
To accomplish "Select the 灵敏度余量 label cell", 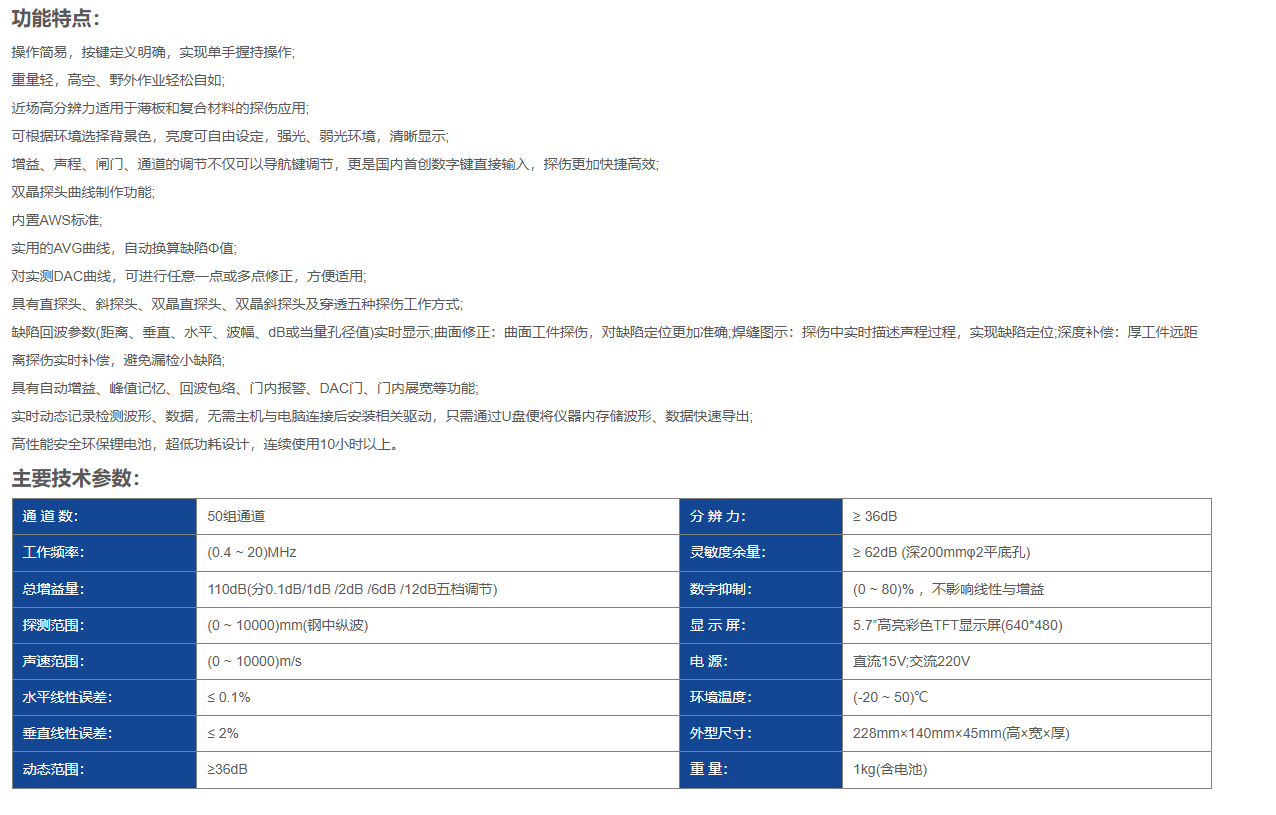I will point(760,553).
